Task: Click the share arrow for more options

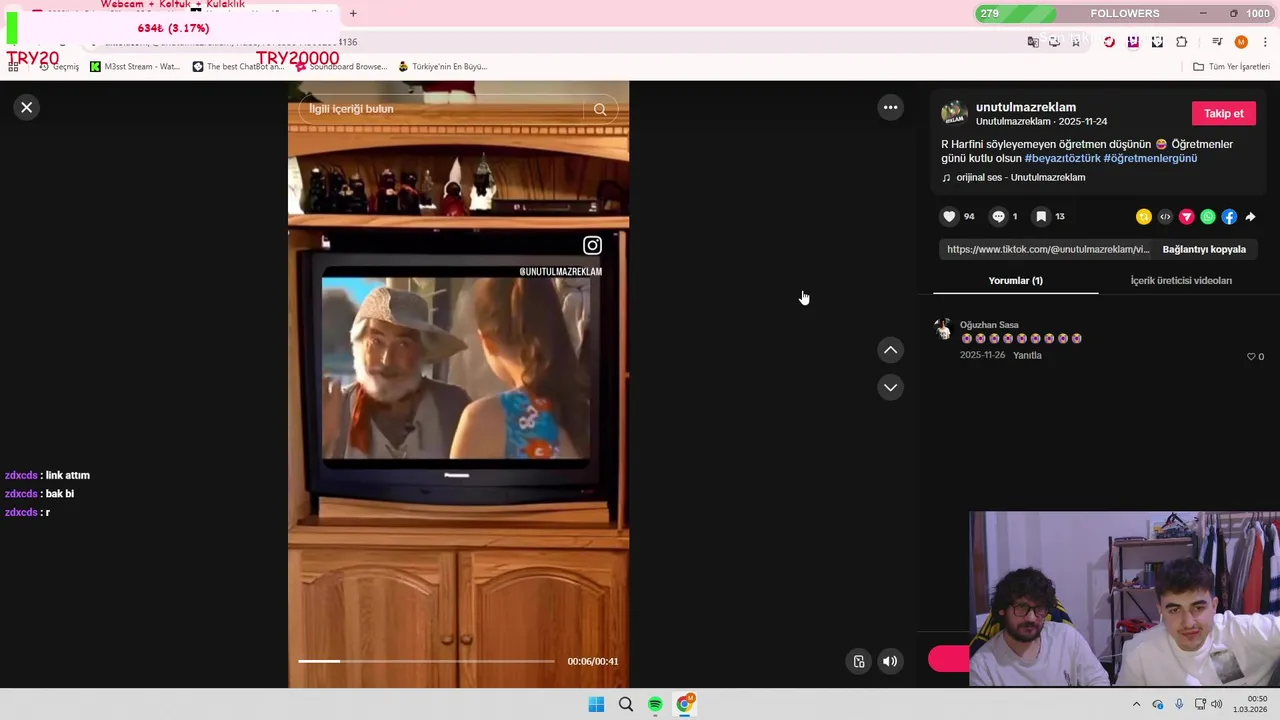Action: click(x=1250, y=217)
